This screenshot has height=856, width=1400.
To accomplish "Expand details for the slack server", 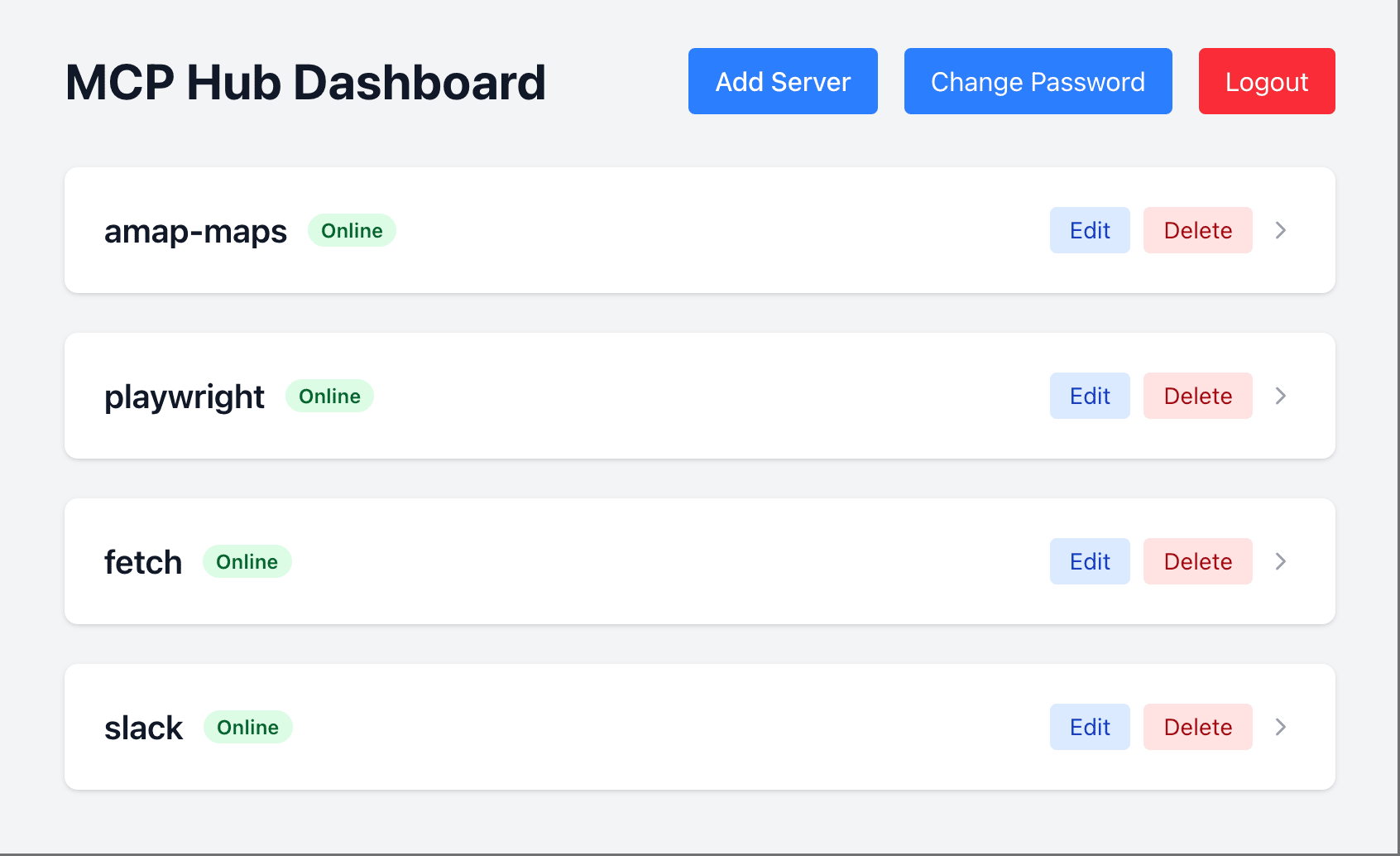I will click(1280, 726).
